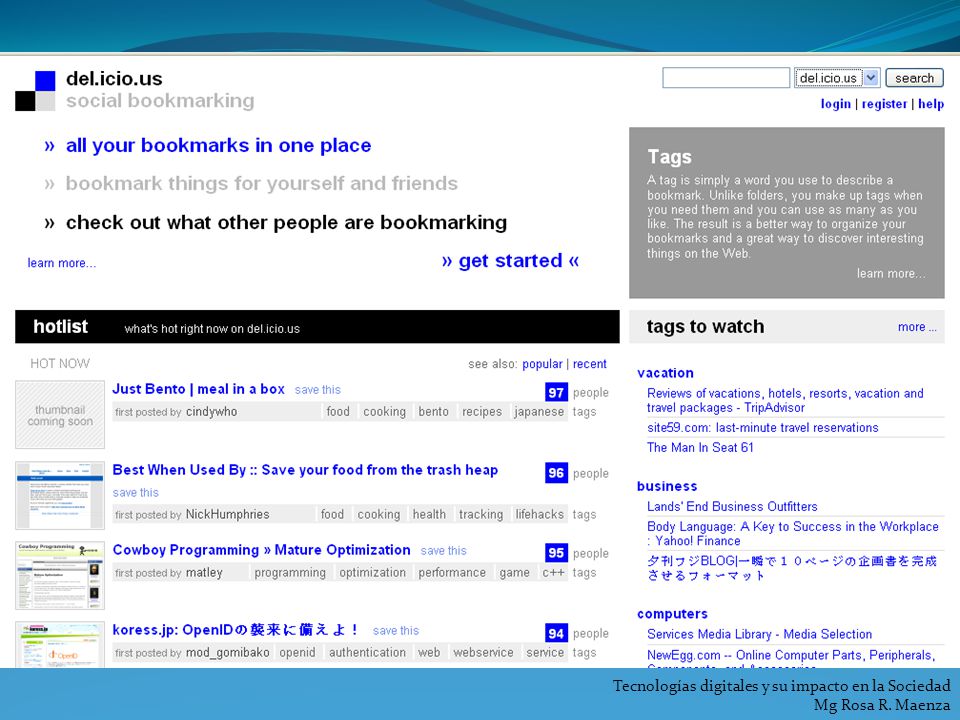The width and height of the screenshot is (960, 720).
Task: Select the authentication tag
Action: coord(367,653)
